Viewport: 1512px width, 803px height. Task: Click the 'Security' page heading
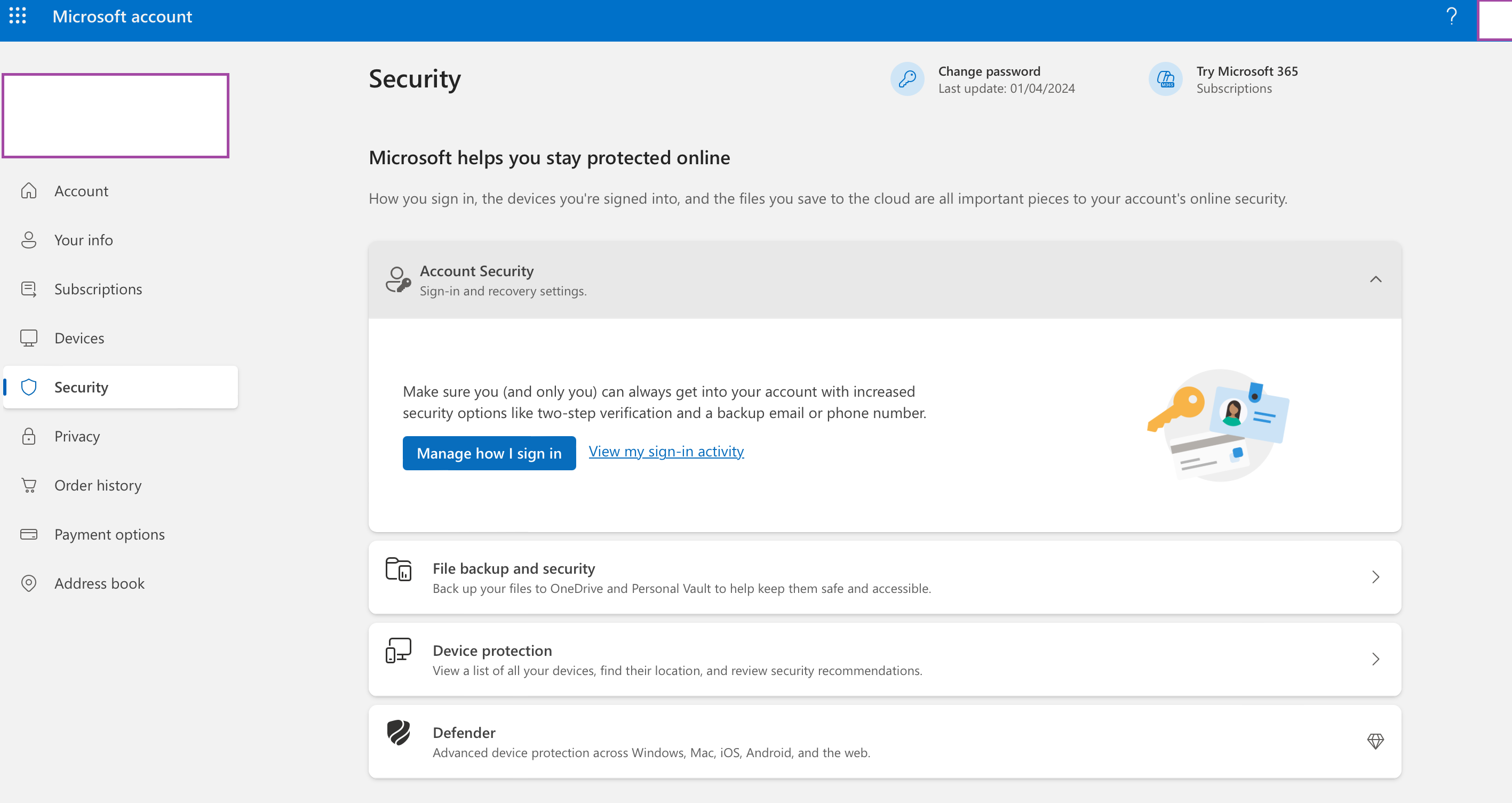tap(415, 78)
